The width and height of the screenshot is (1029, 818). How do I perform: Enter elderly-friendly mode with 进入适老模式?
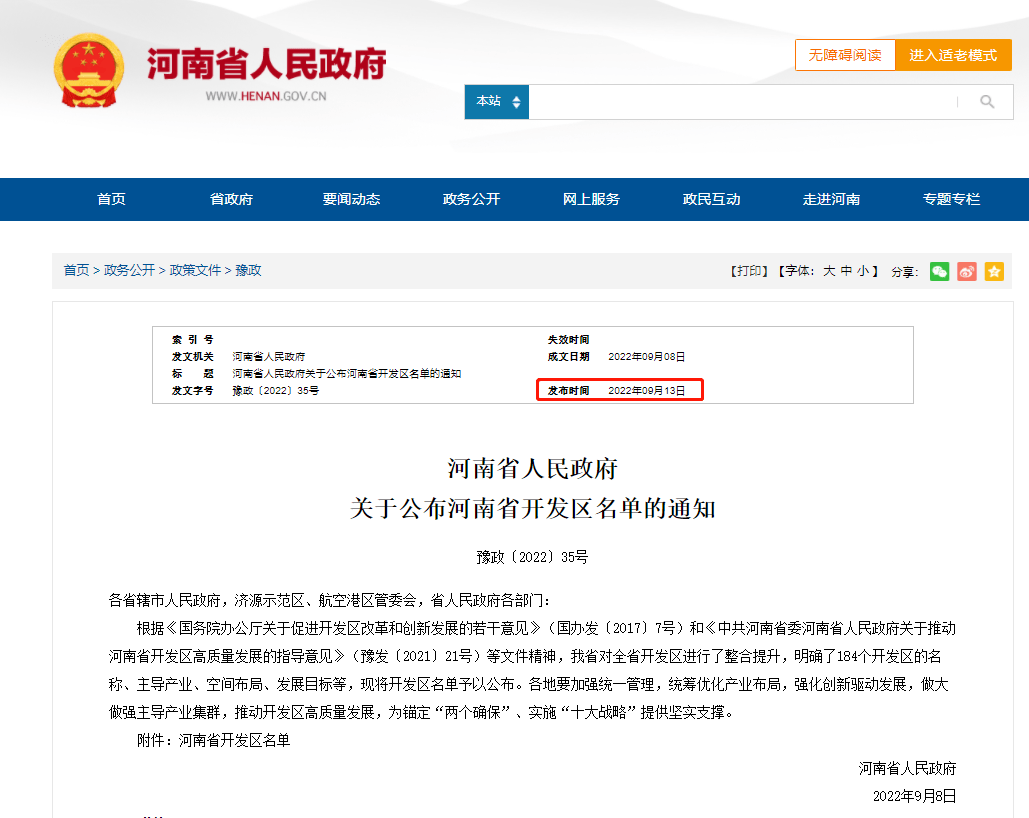tap(953, 55)
